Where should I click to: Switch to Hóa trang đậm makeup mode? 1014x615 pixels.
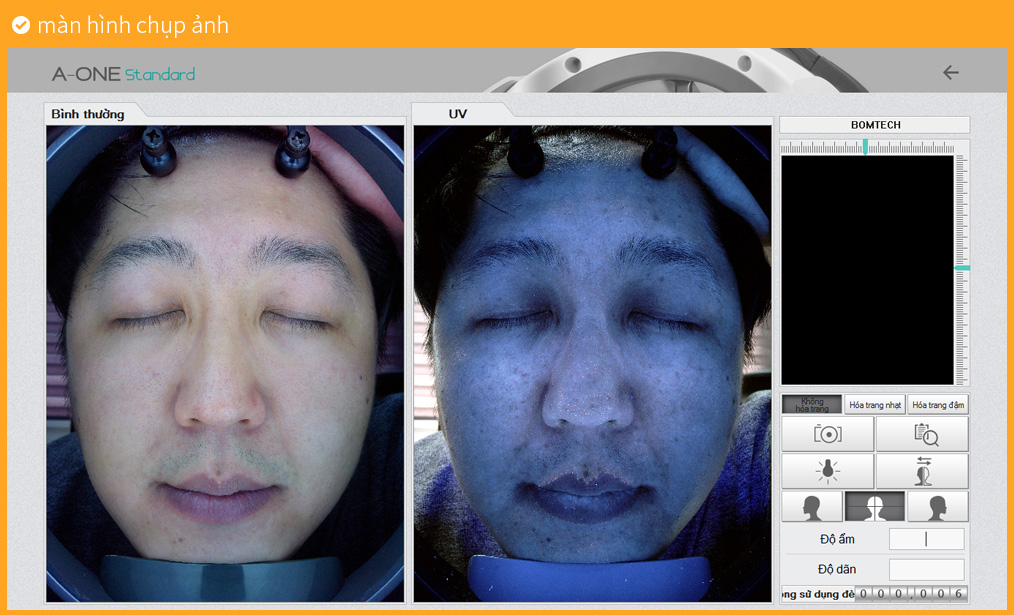pos(938,405)
